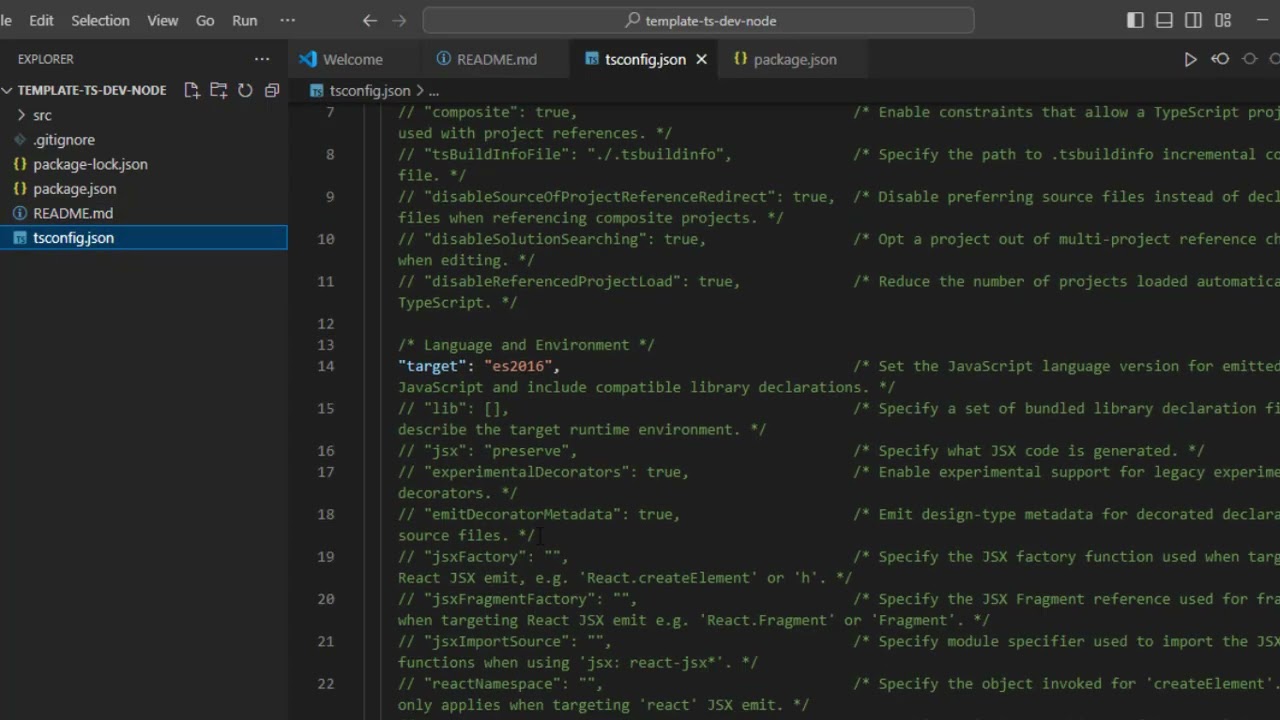
Task: Click the "tsBuildInfoFile" option on line 8
Action: click(x=565, y=154)
